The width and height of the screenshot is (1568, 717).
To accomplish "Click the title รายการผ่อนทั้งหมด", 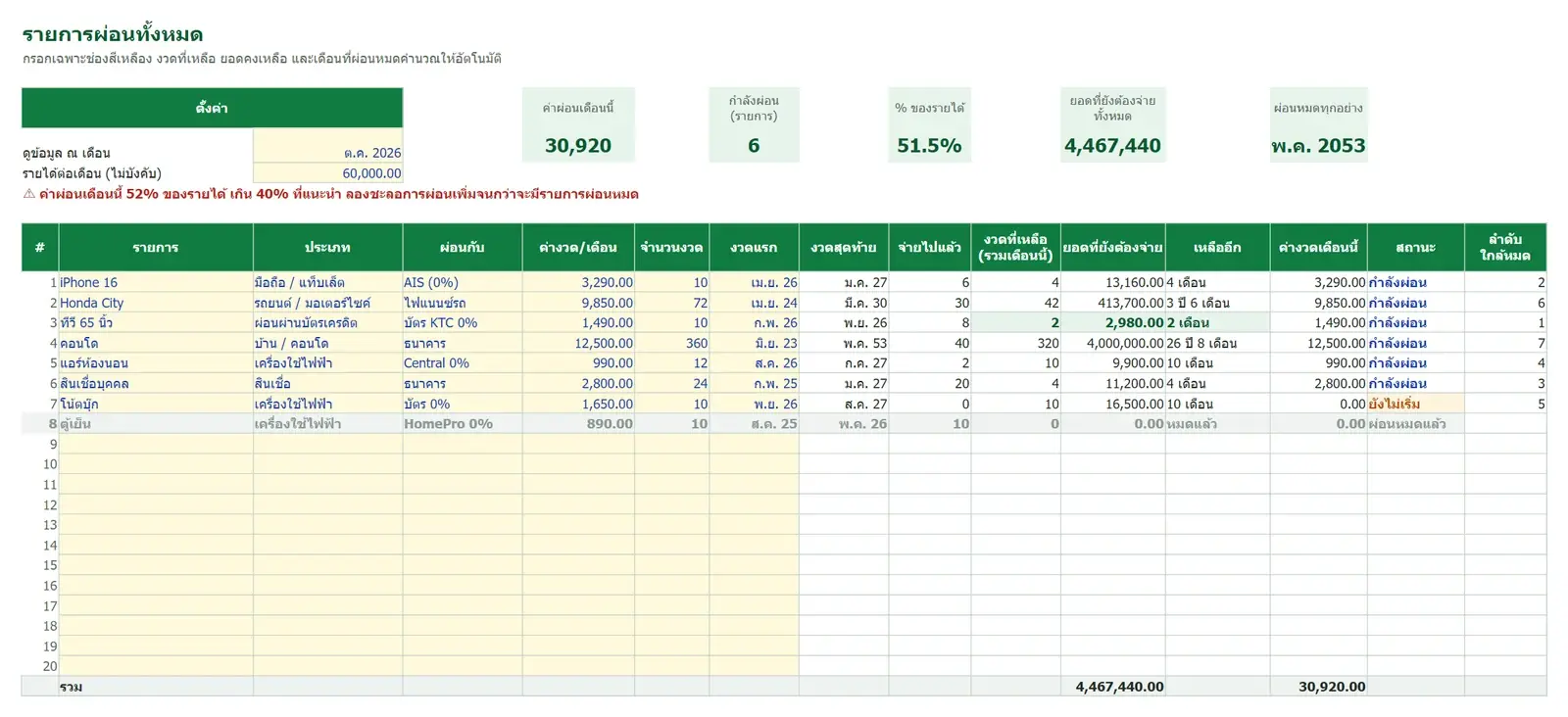I will pos(113,35).
